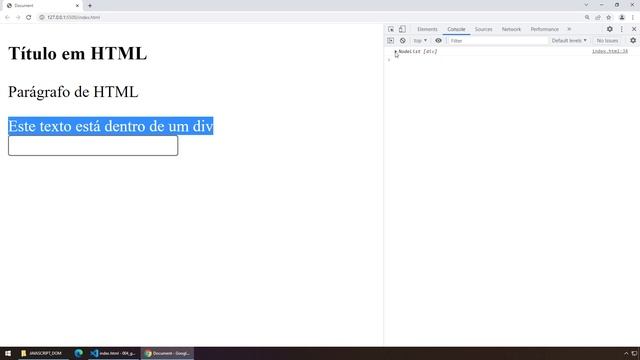
Task: Click the highlighted 'Este texto está dentro de um div' text
Action: [x=111, y=126]
